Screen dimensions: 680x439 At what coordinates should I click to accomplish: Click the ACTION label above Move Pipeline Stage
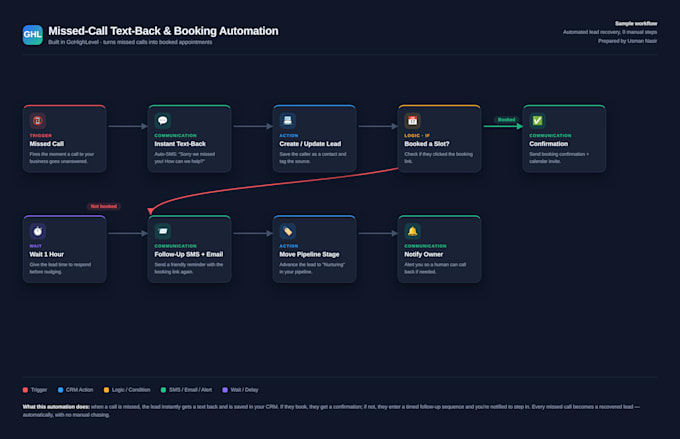[x=288, y=246]
